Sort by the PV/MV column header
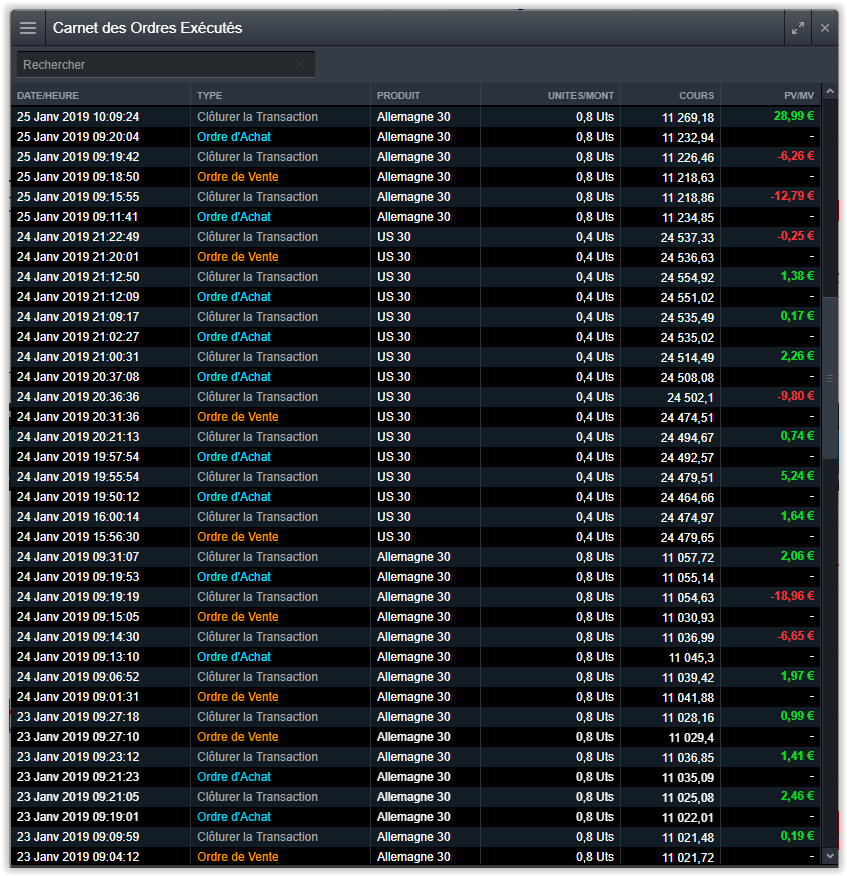This screenshot has width=847, height=876. click(x=798, y=96)
